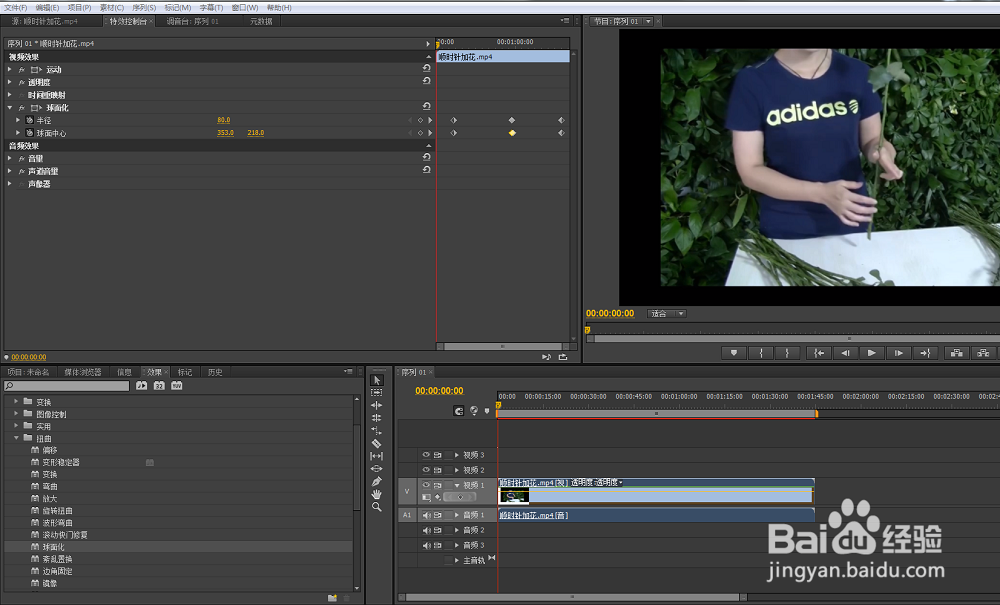Select the Zoom tool
Viewport: 1000px width, 605px height.
click(x=376, y=507)
